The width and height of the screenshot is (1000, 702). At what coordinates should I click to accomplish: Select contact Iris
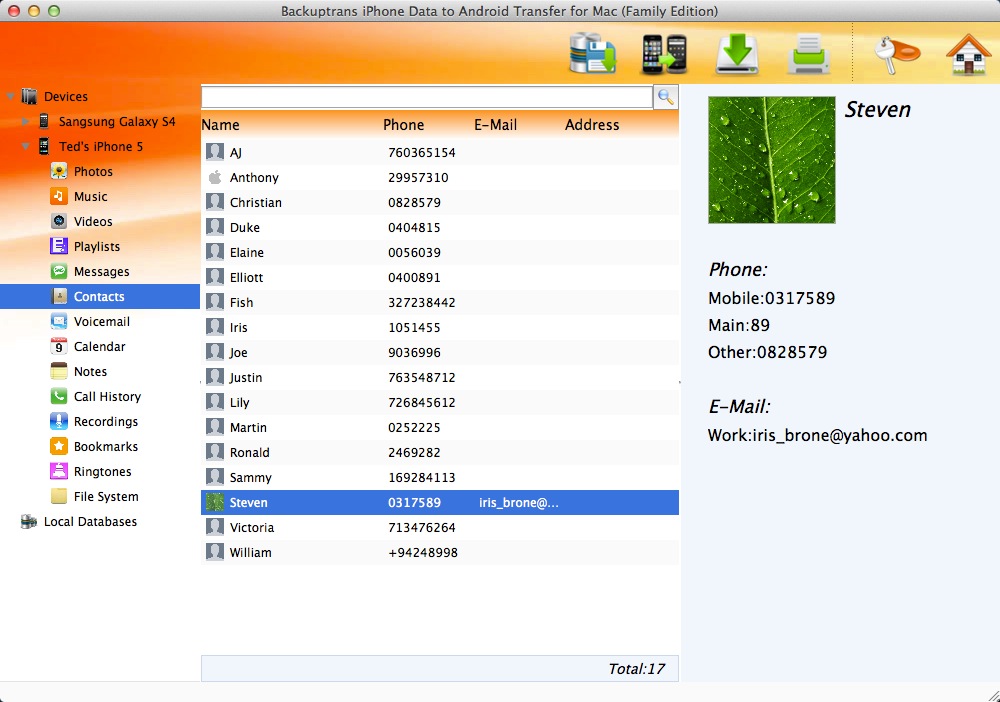pos(440,327)
